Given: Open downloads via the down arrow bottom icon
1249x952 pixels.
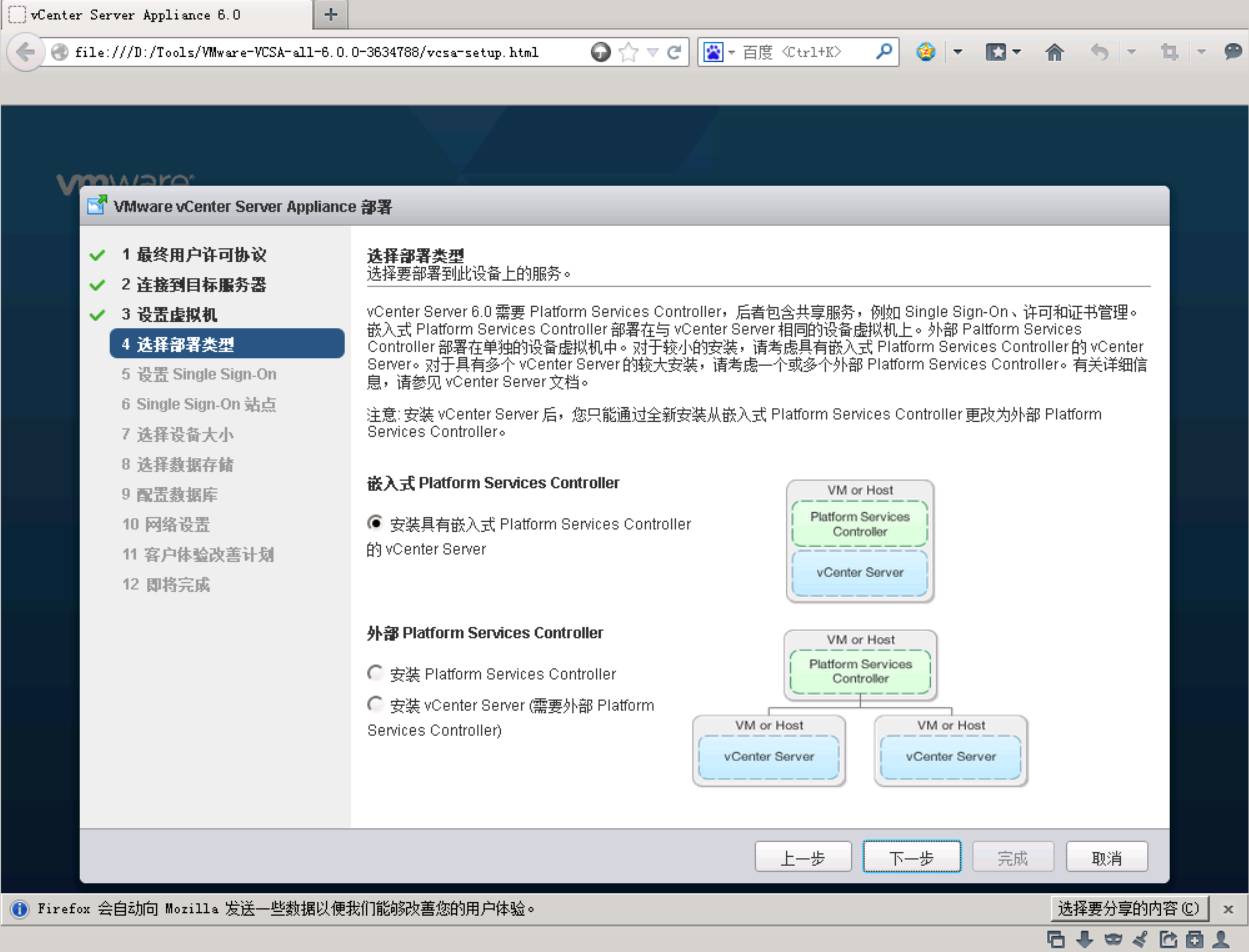Looking at the screenshot, I should [1084, 939].
